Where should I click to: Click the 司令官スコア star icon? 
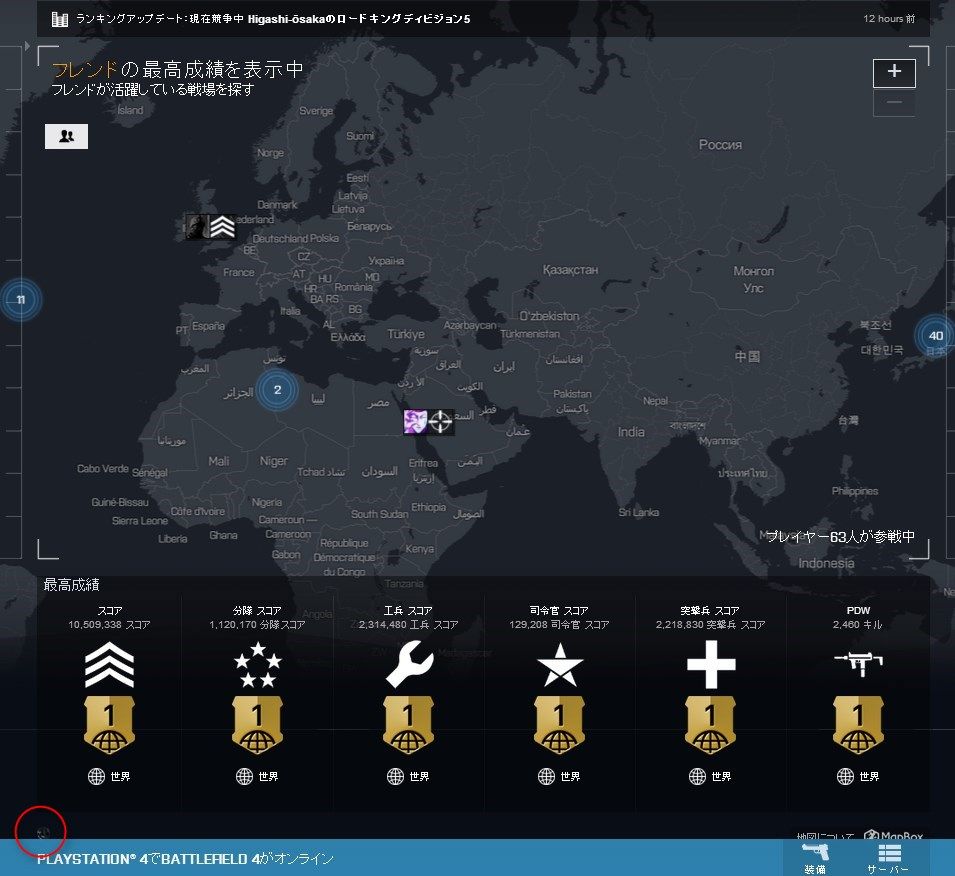click(x=560, y=665)
